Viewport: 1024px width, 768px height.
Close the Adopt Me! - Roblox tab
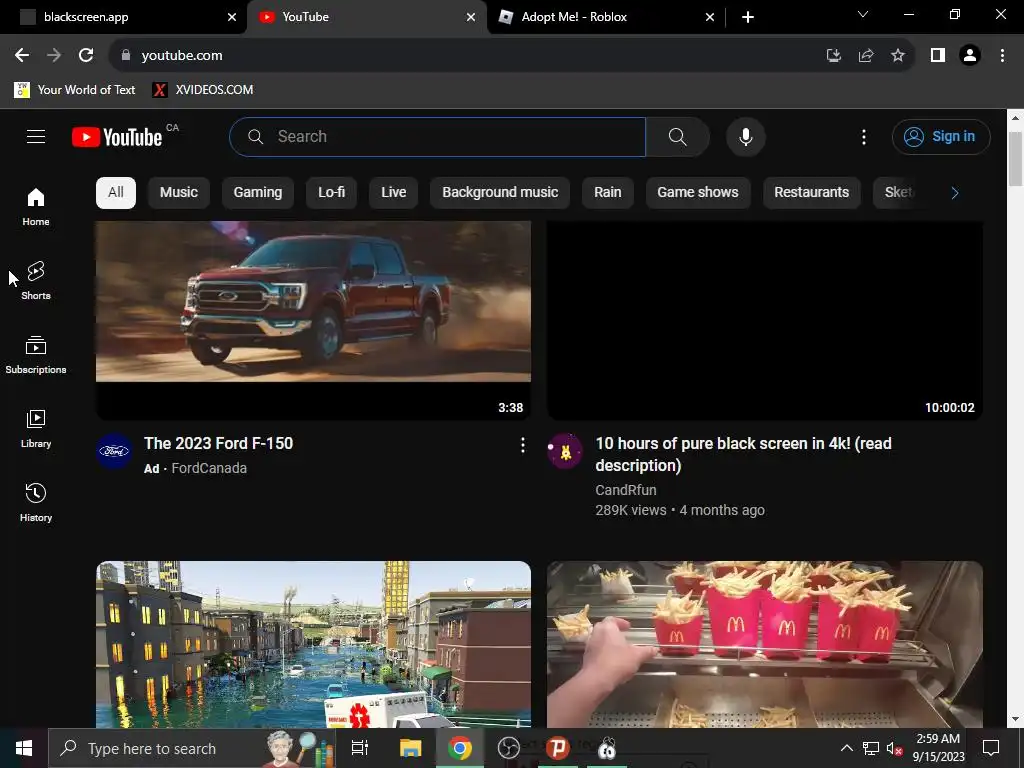710,17
